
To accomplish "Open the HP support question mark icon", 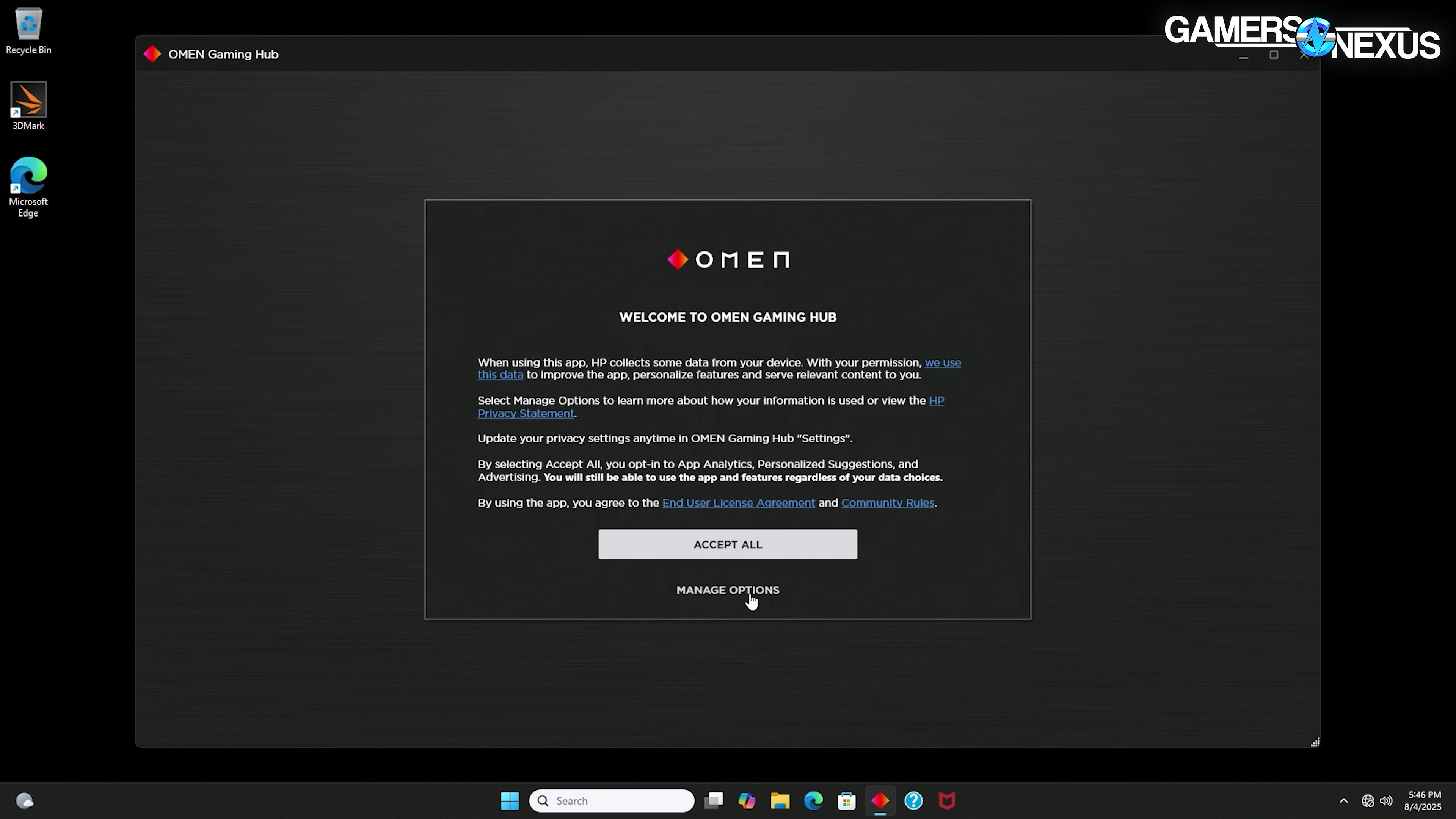I will click(x=913, y=801).
